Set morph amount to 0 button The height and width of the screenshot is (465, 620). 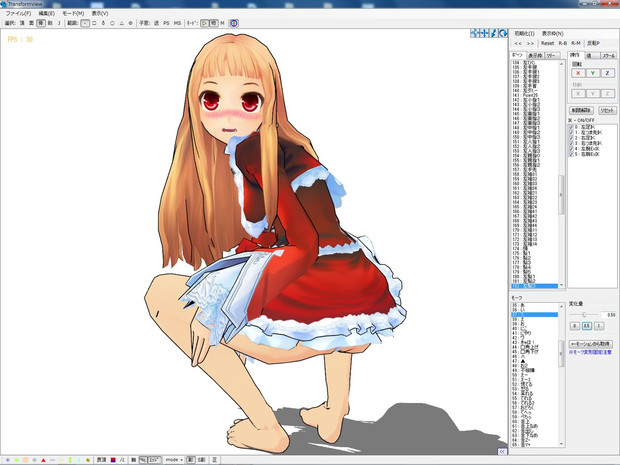pos(575,326)
